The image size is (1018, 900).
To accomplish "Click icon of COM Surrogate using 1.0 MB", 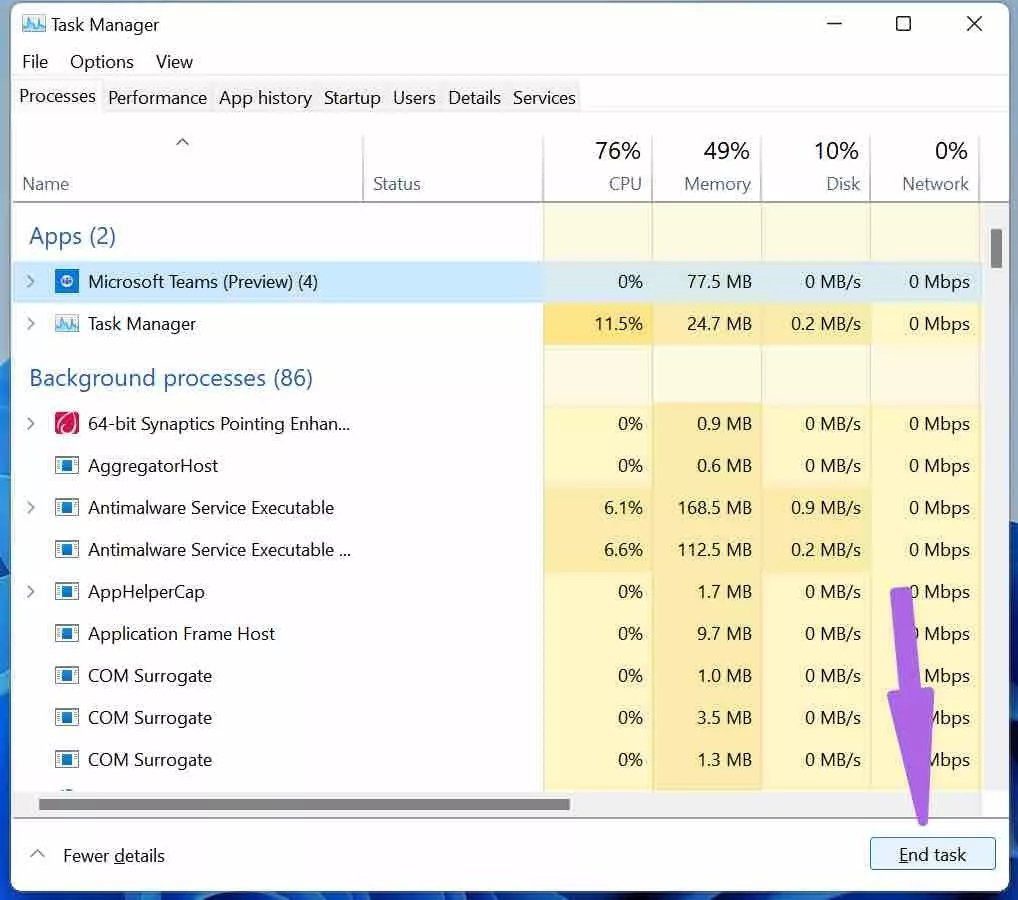I will tap(67, 675).
